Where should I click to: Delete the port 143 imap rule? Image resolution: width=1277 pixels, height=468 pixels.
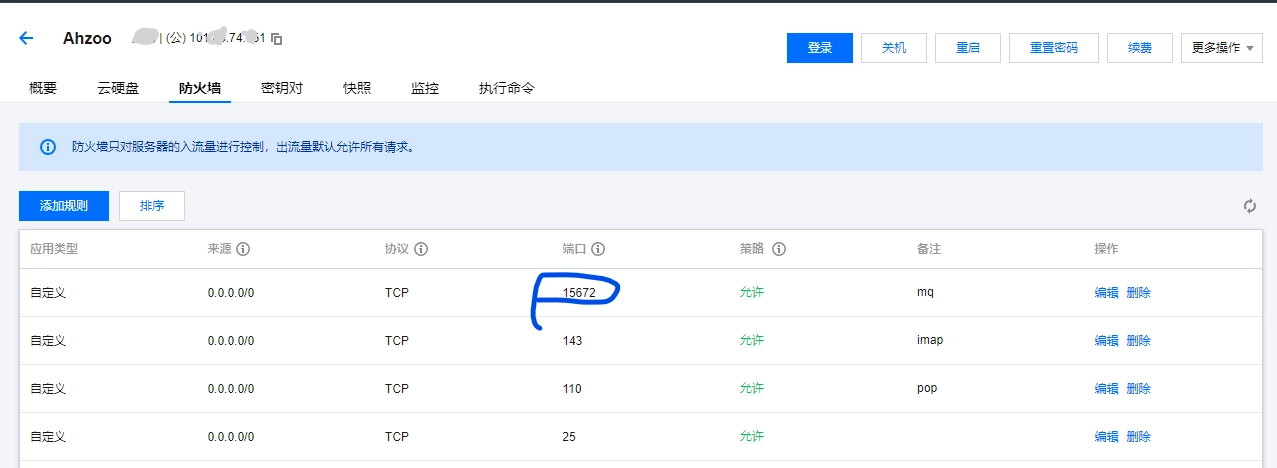(1138, 340)
